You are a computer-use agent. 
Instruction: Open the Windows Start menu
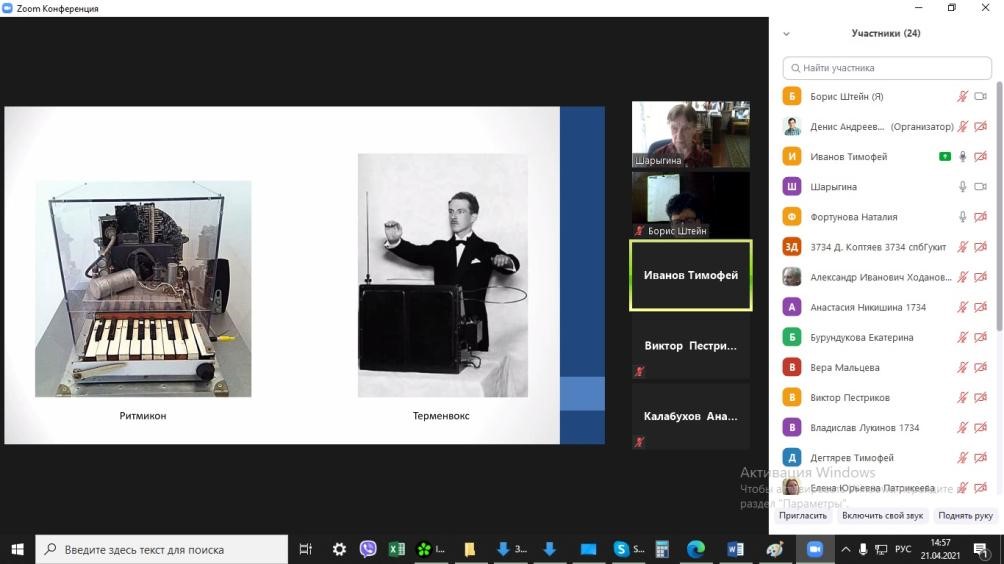coord(17,549)
